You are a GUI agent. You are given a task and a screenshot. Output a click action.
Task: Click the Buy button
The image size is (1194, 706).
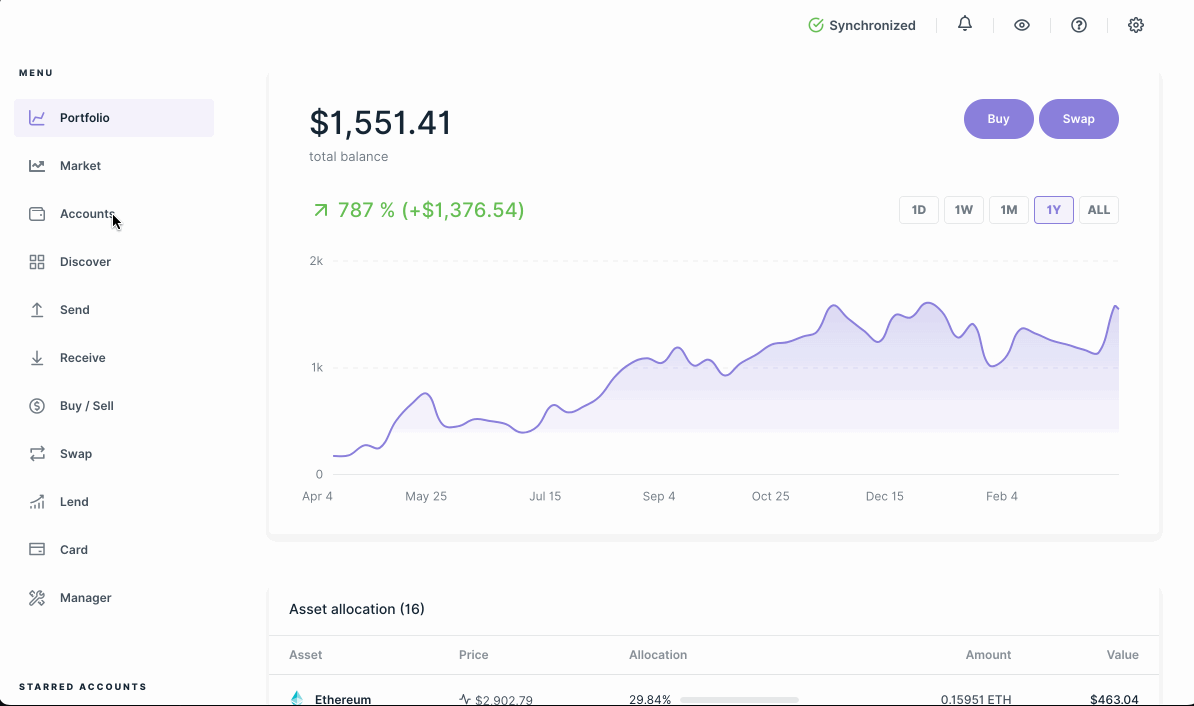point(997,118)
